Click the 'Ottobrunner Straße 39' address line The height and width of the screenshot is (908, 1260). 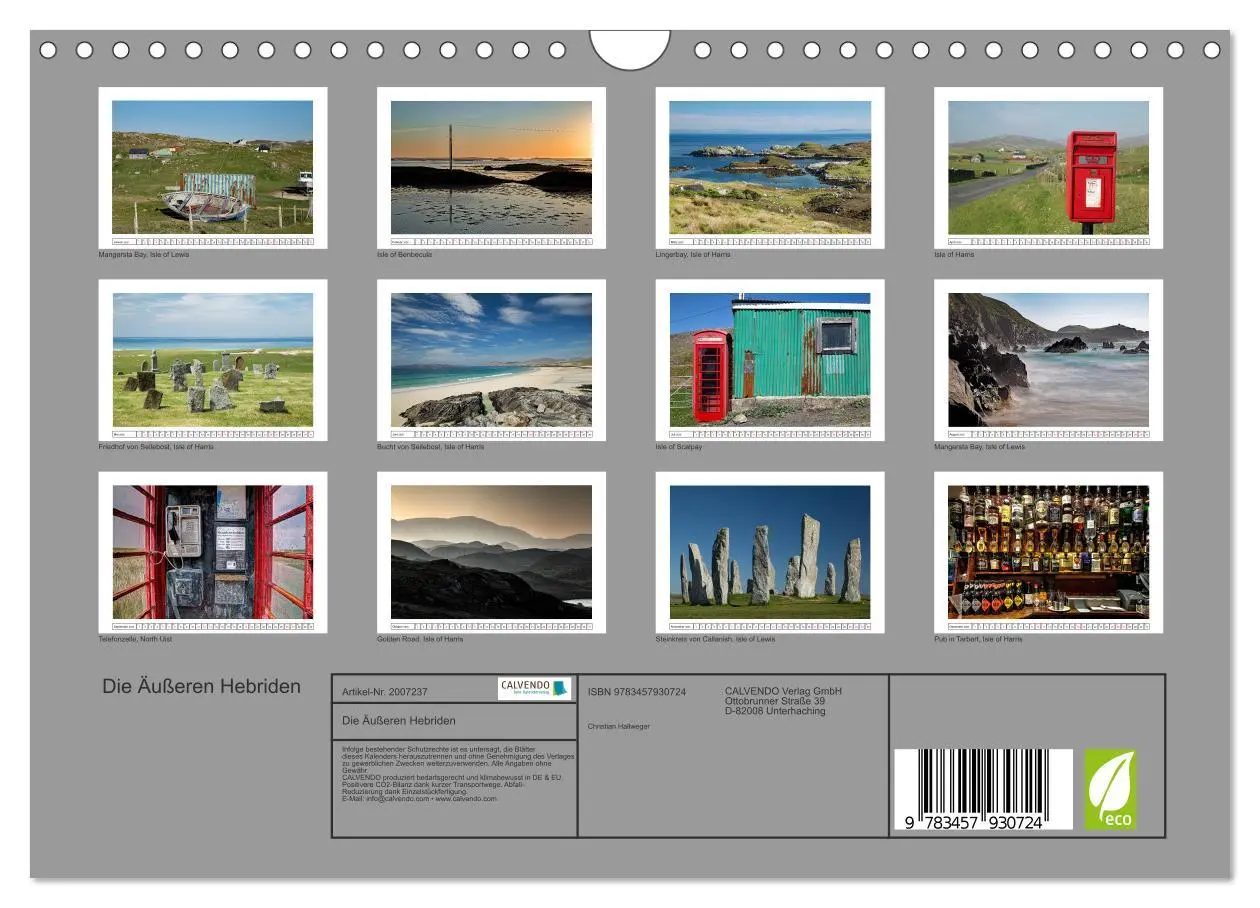pyautogui.click(x=775, y=701)
